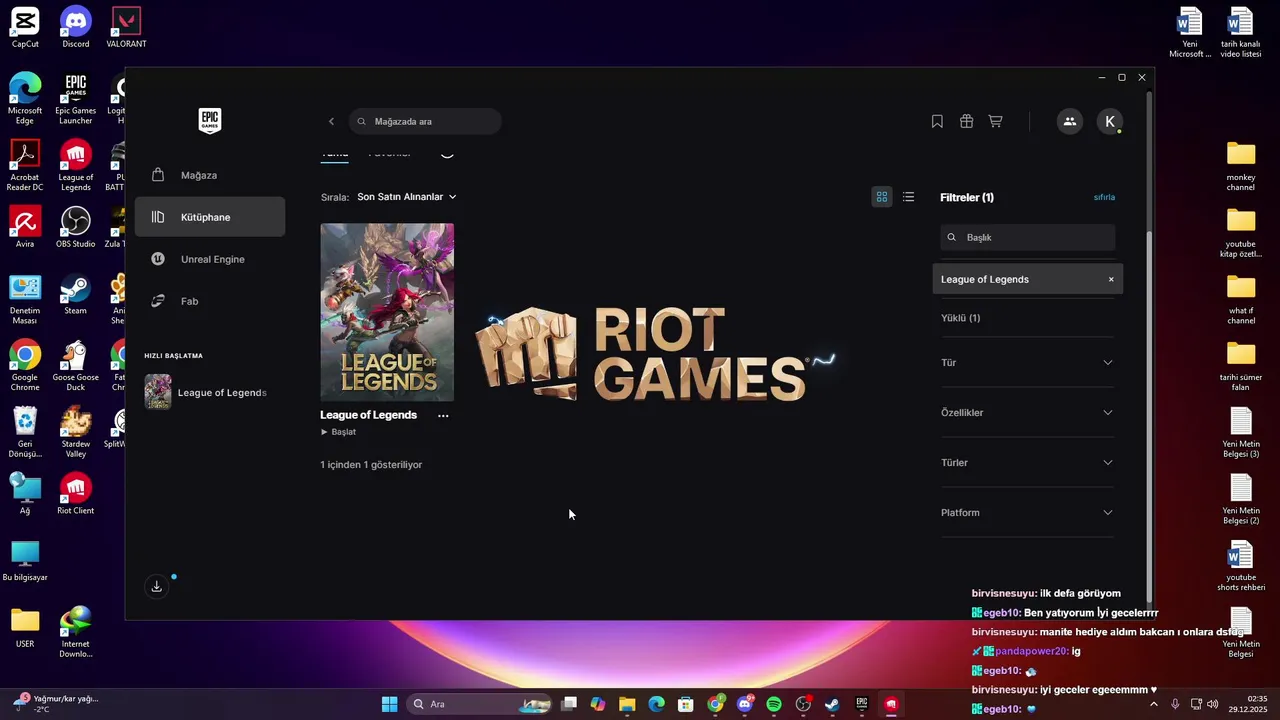Open Spotify from the taskbar
Image resolution: width=1280 pixels, height=720 pixels.
(x=774, y=704)
